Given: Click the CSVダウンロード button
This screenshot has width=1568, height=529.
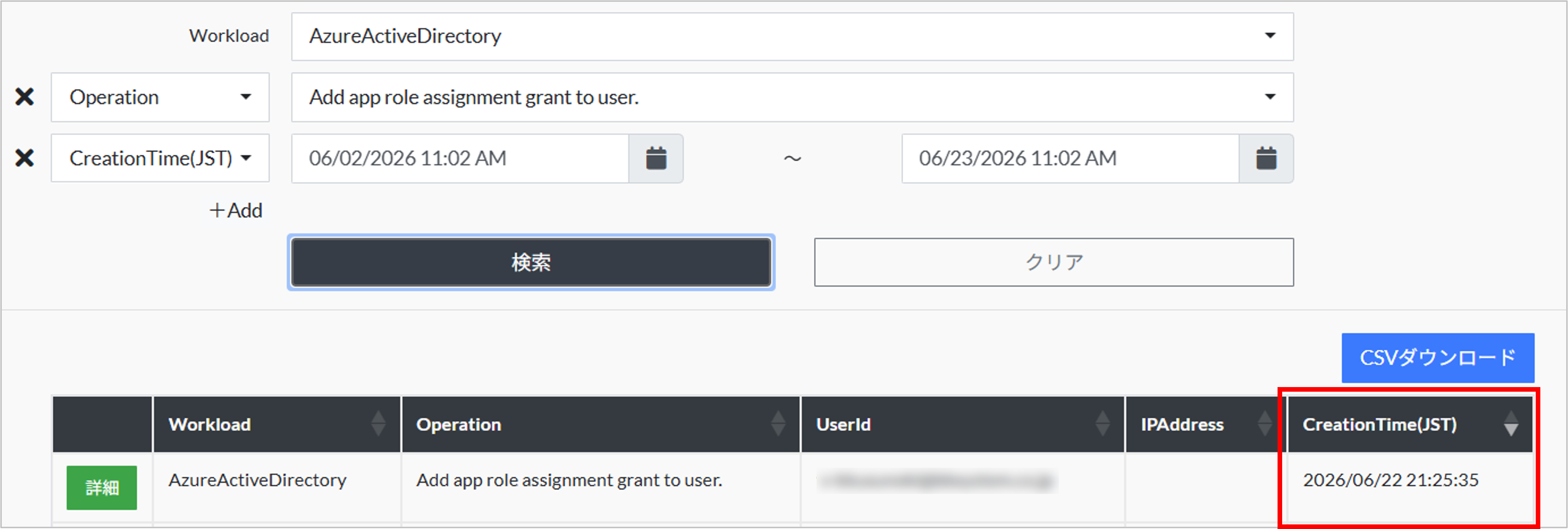Looking at the screenshot, I should [x=1438, y=358].
